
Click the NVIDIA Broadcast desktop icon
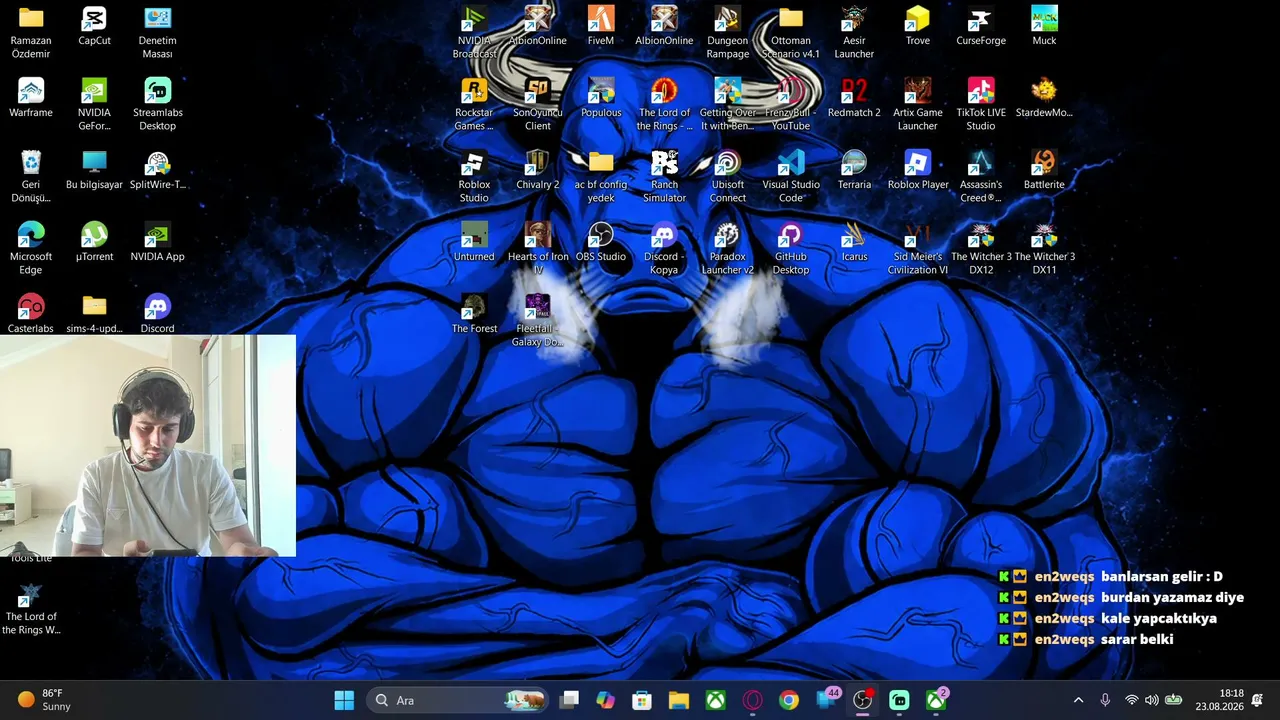[474, 33]
